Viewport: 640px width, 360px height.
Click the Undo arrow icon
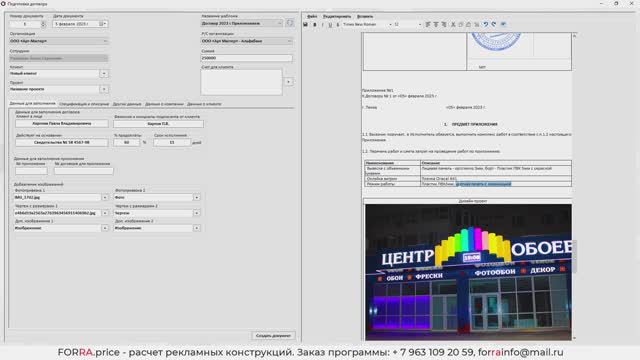pos(486,24)
